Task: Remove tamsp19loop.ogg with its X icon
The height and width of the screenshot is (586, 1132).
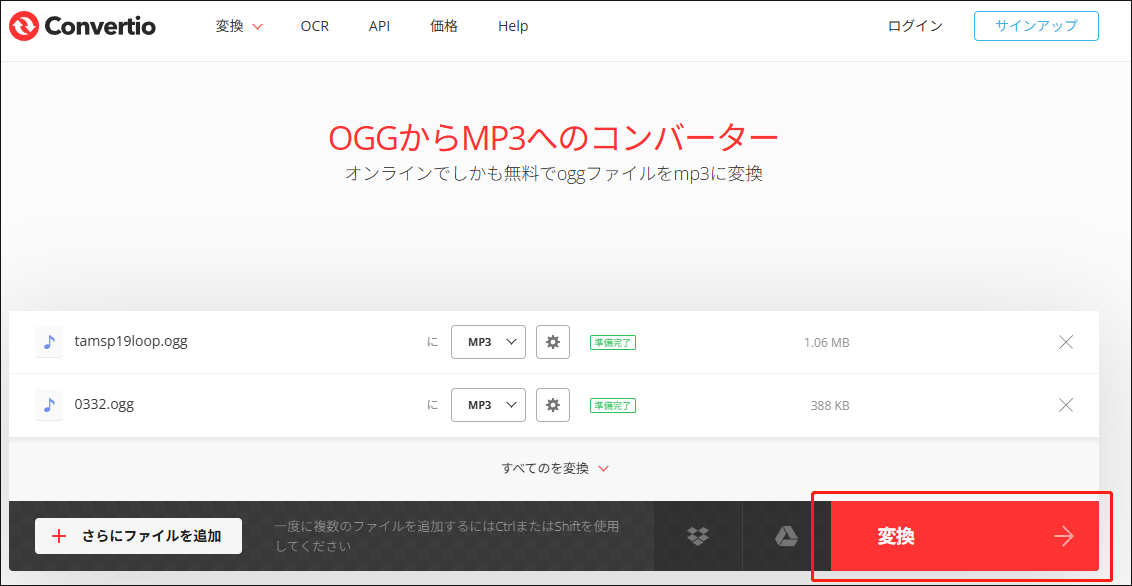Action: pyautogui.click(x=1066, y=342)
